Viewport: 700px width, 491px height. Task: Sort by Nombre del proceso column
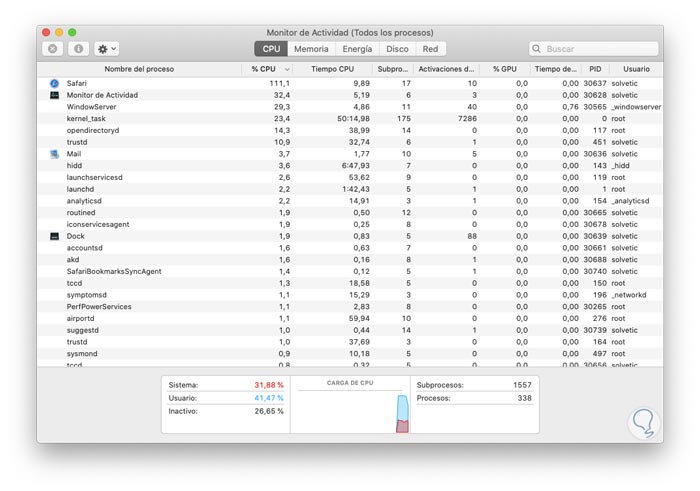click(139, 69)
